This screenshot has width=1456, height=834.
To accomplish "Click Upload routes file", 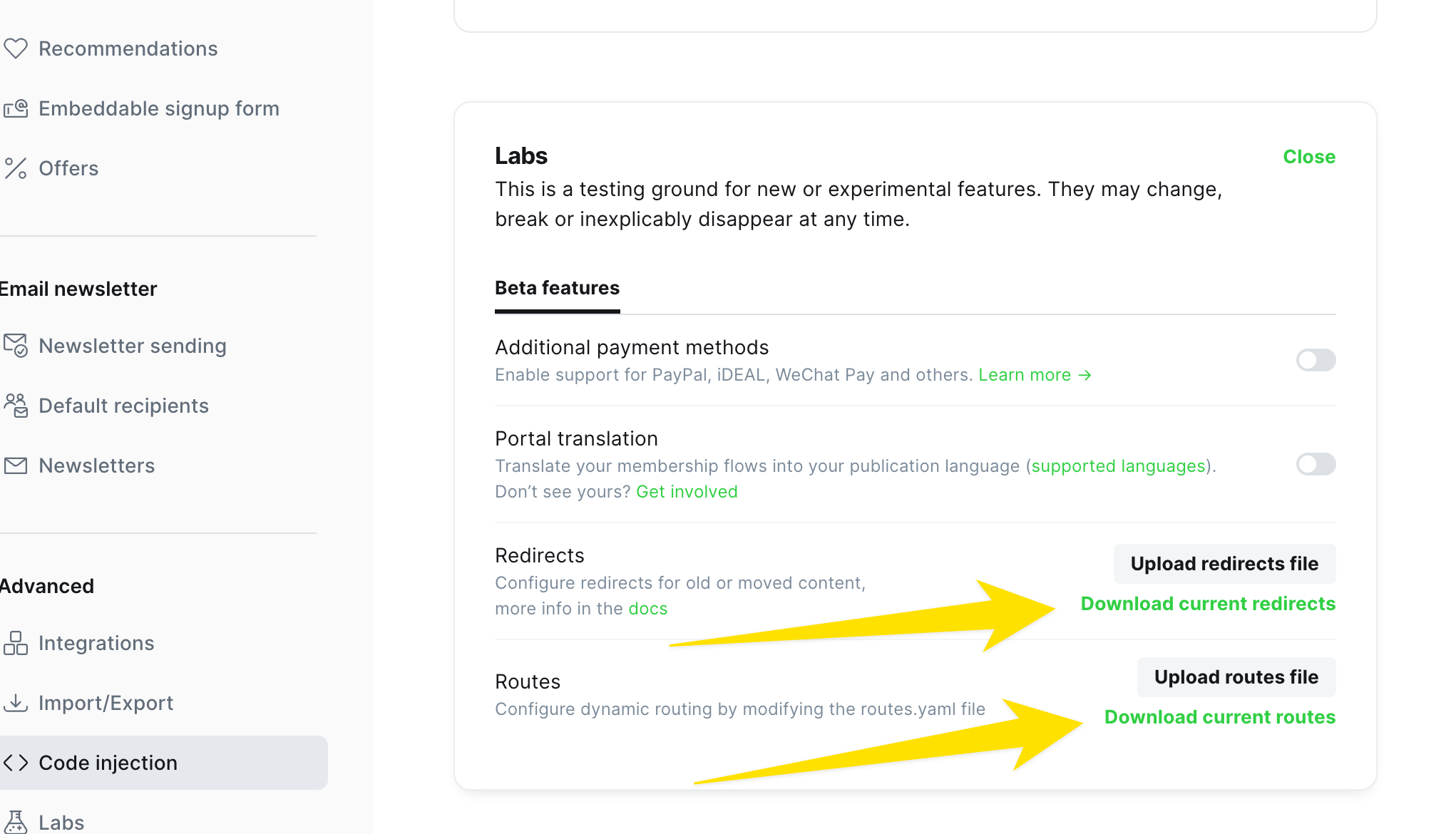I will tap(1236, 676).
